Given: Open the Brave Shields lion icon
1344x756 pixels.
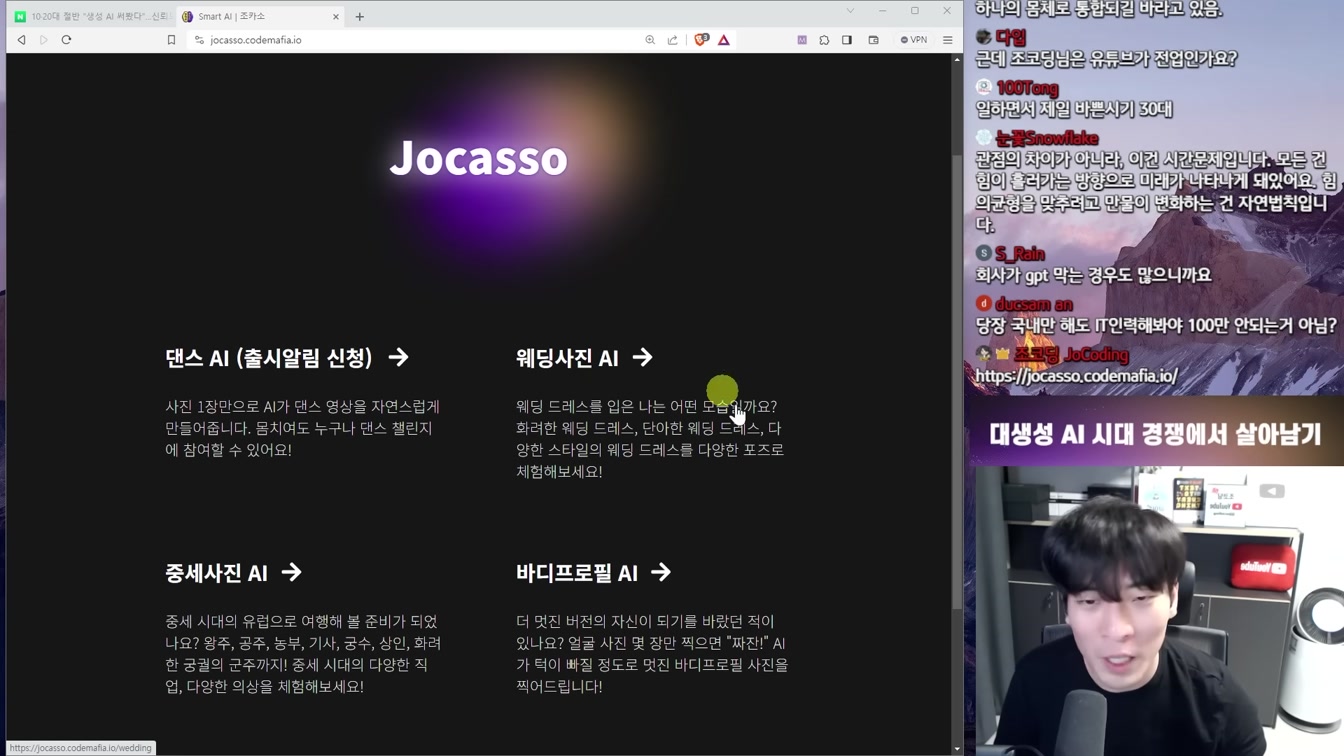Looking at the screenshot, I should (x=701, y=40).
